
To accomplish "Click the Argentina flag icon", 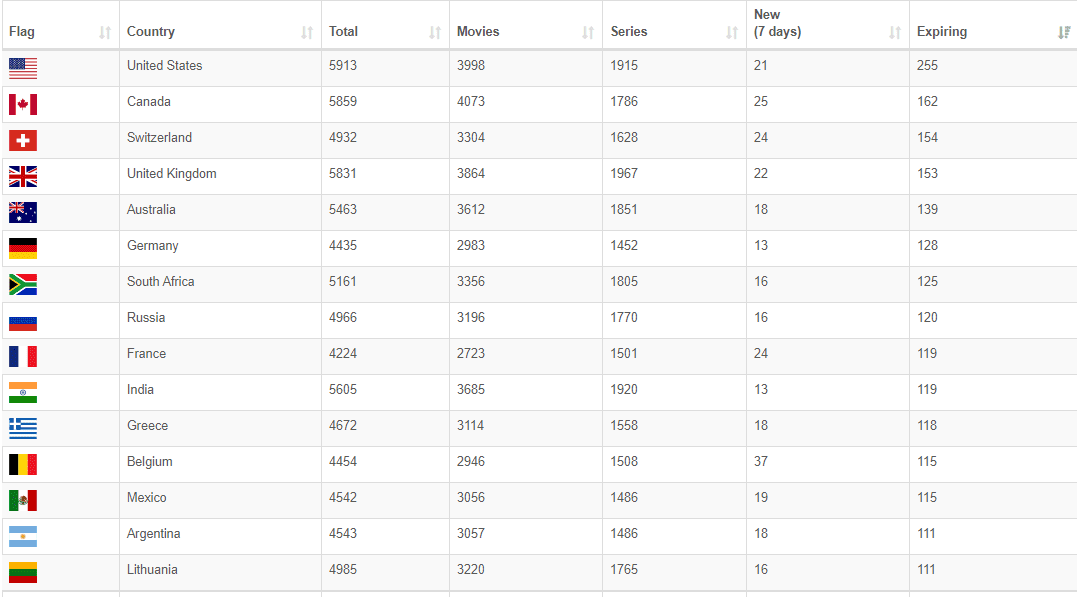I will point(23,536).
